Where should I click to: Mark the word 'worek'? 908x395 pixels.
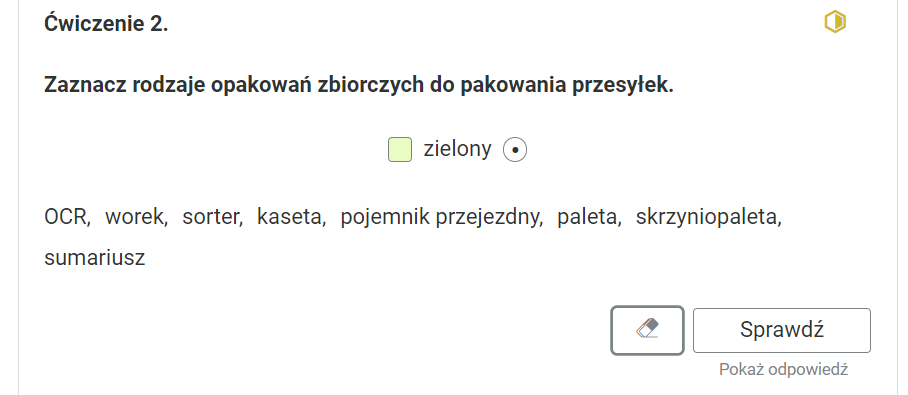pos(134,217)
